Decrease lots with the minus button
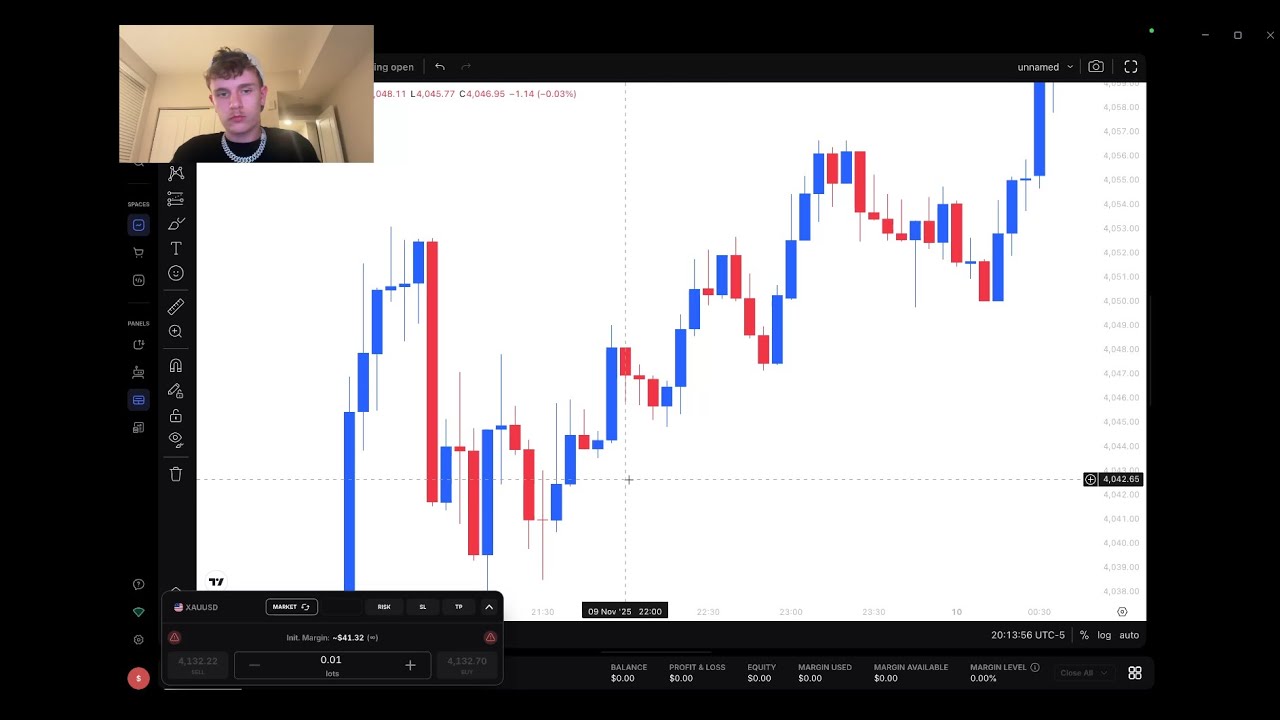The height and width of the screenshot is (720, 1280). (x=254, y=665)
